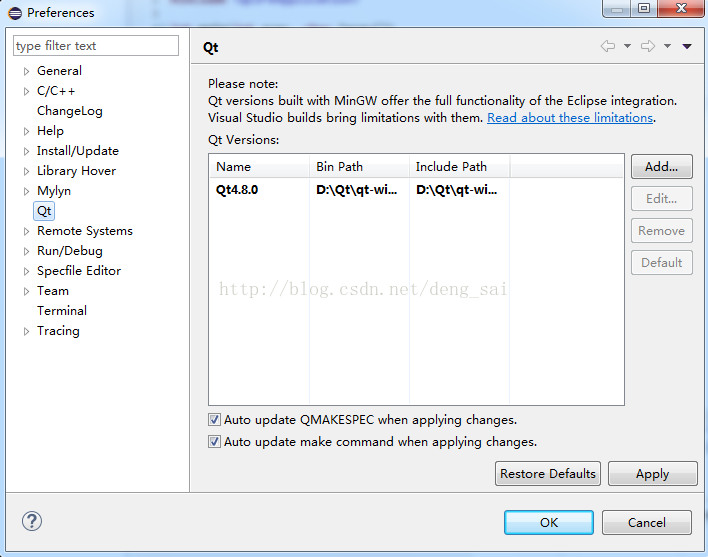The width and height of the screenshot is (708, 557).
Task: Sort by Name column header
Action: click(x=260, y=167)
